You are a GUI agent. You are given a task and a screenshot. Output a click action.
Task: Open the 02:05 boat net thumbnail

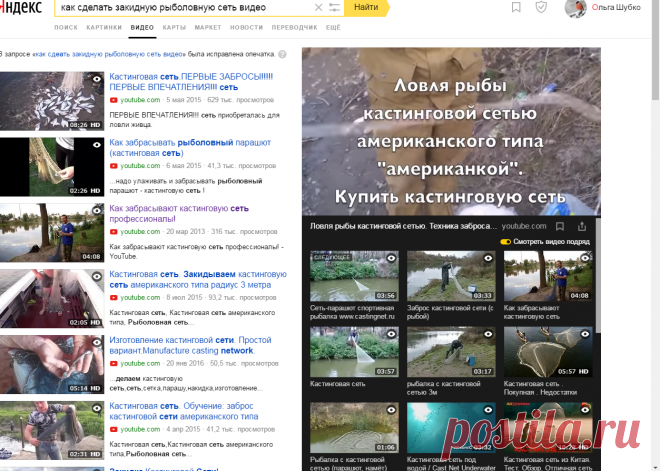[x=52, y=298]
